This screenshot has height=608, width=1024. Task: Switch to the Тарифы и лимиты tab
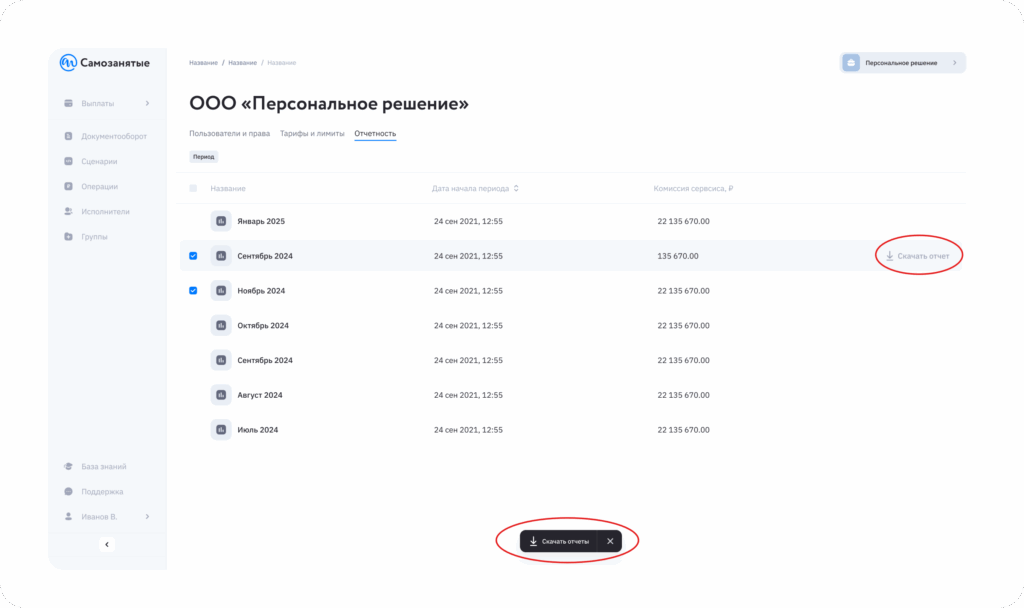tap(312, 133)
